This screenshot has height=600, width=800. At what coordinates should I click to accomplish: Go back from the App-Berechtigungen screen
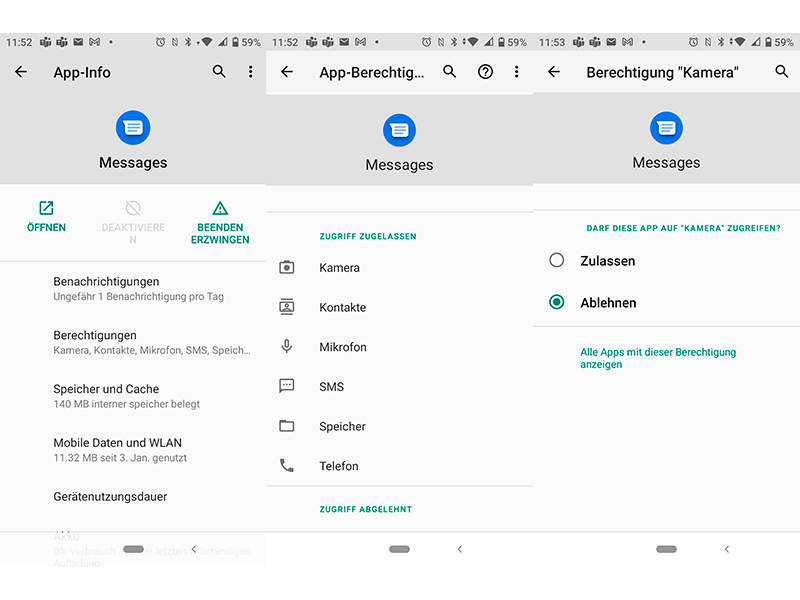(x=287, y=72)
